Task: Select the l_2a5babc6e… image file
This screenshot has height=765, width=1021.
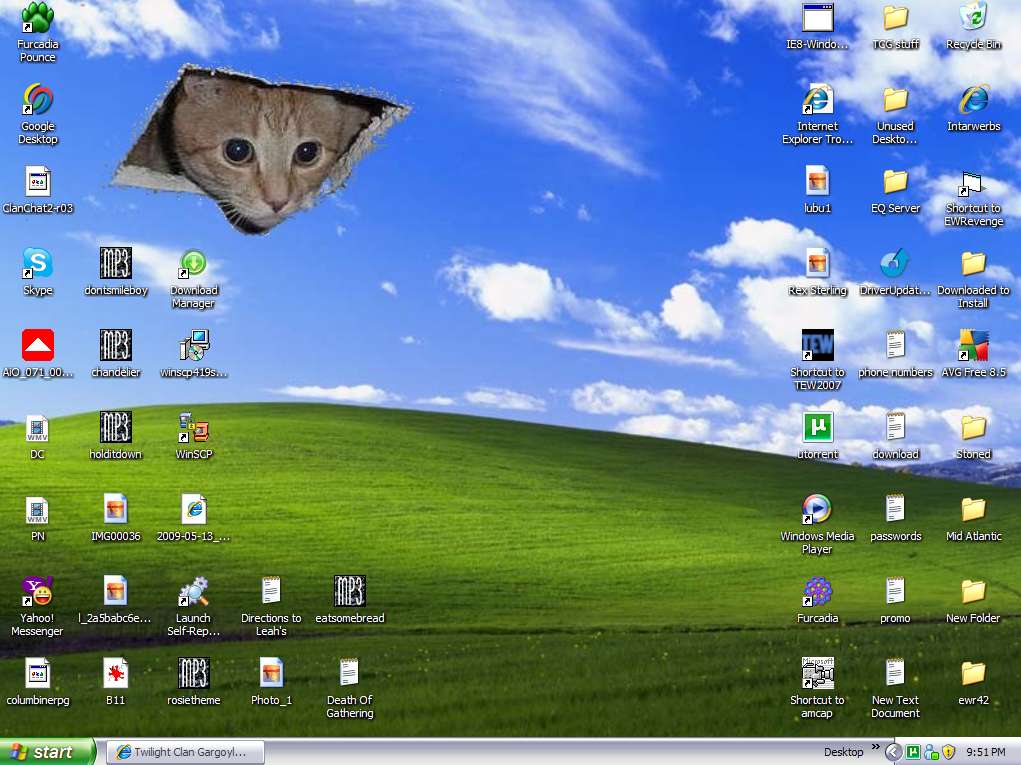Action: [116, 592]
